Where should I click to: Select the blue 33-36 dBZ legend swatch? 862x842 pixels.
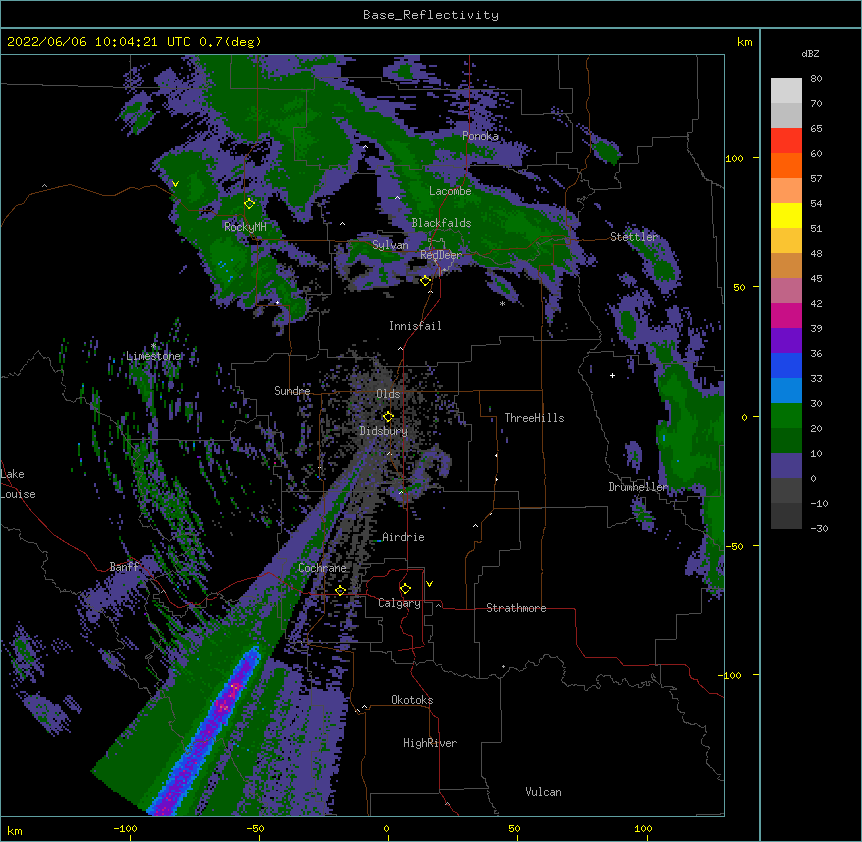click(x=786, y=365)
